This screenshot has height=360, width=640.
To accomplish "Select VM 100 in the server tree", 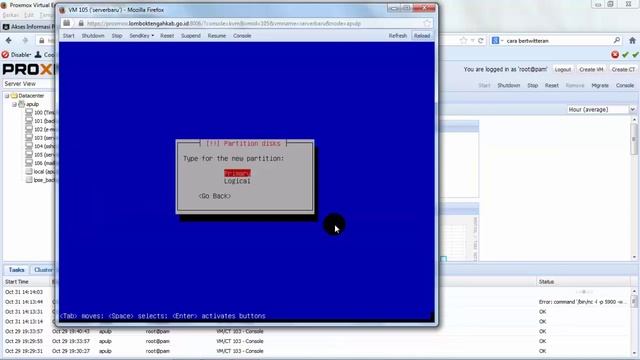I will pyautogui.click(x=40, y=113).
